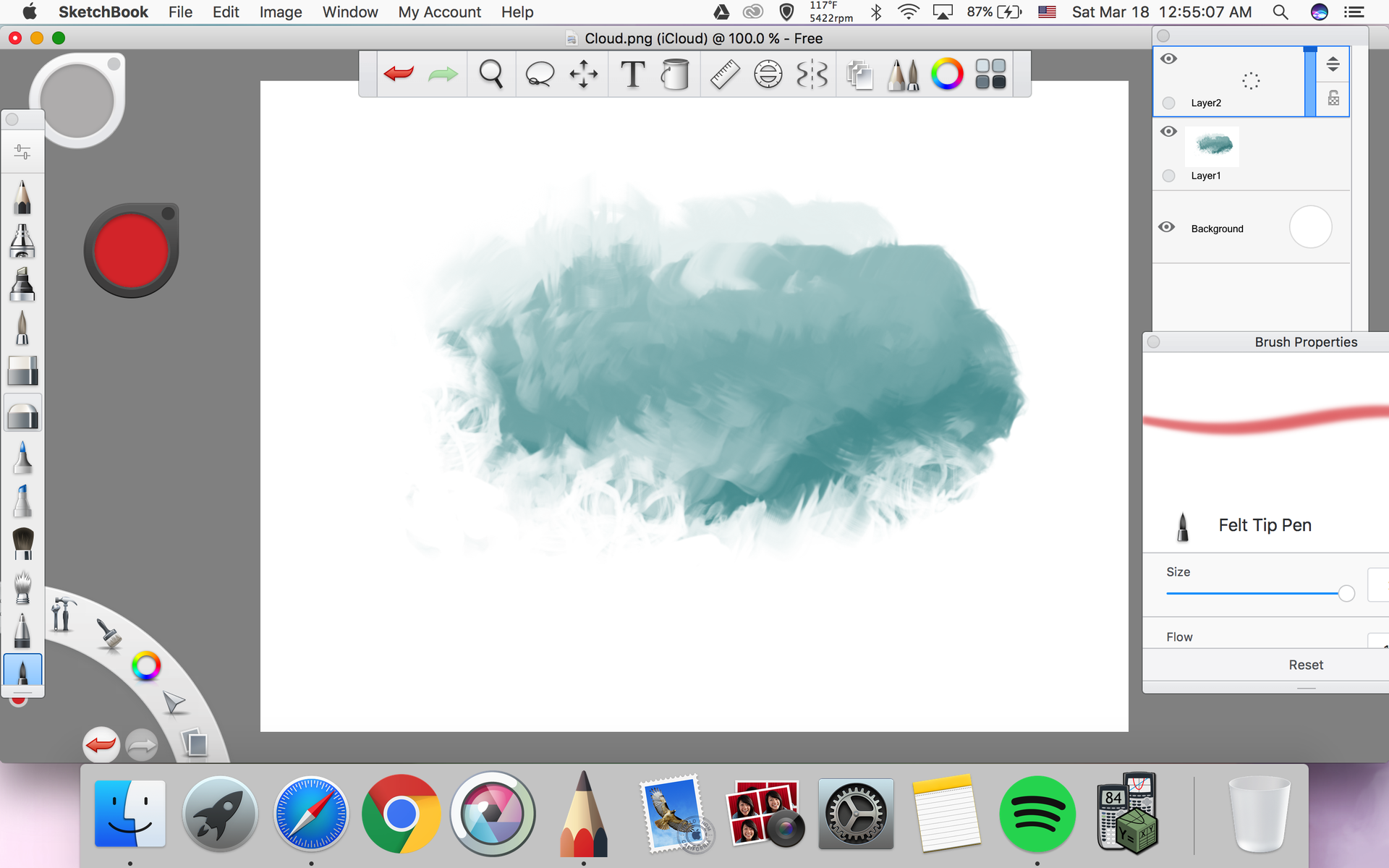Select the Text tool
This screenshot has width=1389, height=868.
633,74
